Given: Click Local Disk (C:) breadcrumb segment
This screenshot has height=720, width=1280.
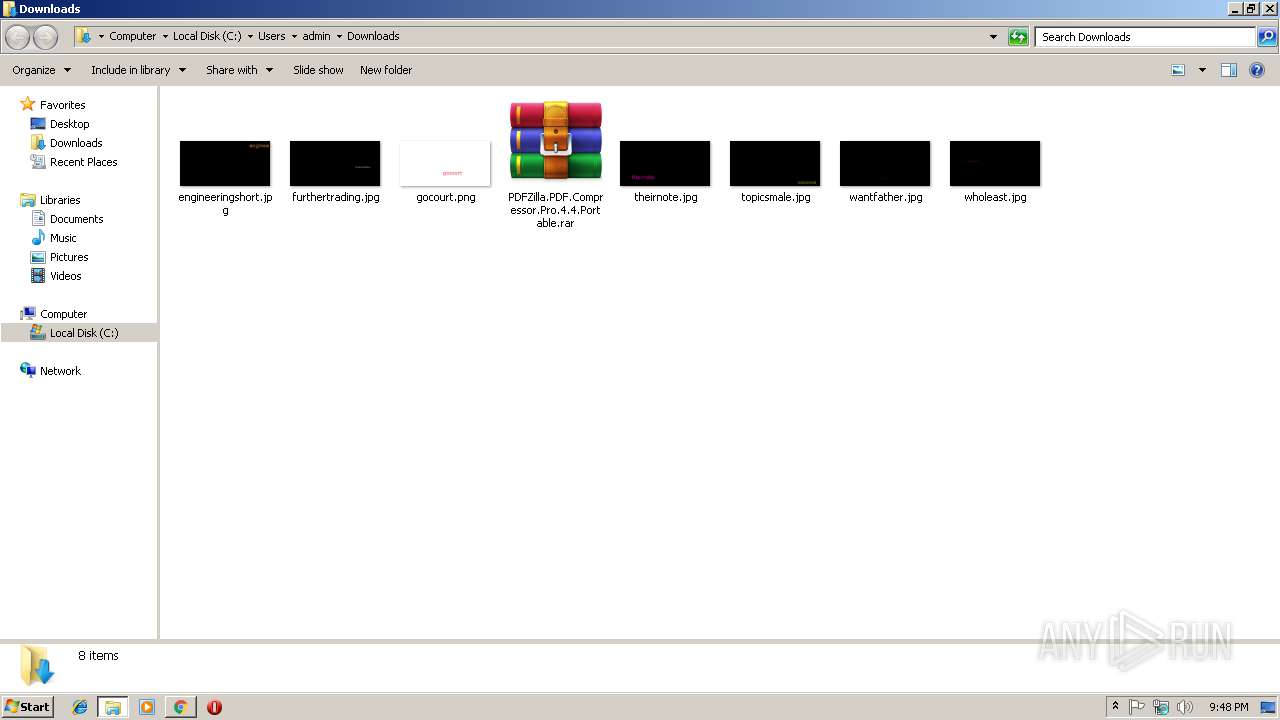Looking at the screenshot, I should pos(207,36).
